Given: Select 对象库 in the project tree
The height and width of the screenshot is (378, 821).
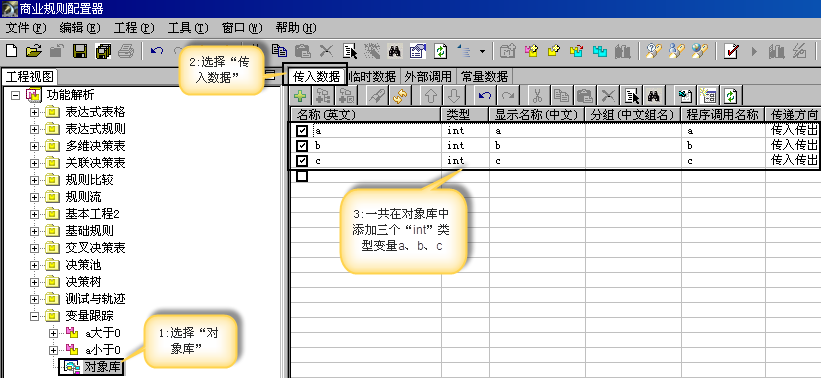Looking at the screenshot, I should point(102,367).
